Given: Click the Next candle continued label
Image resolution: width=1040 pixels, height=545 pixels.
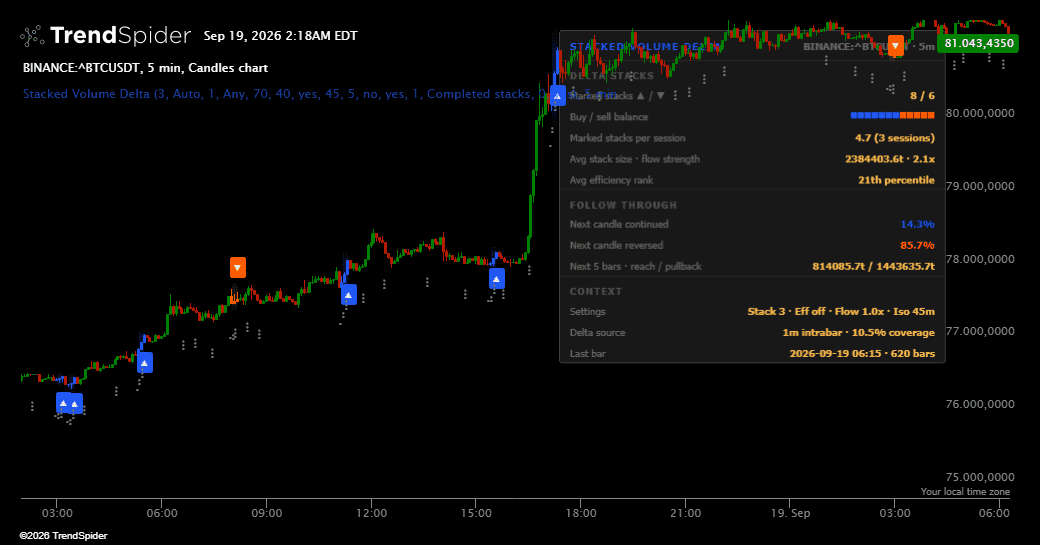Looking at the screenshot, I should click(x=619, y=224).
